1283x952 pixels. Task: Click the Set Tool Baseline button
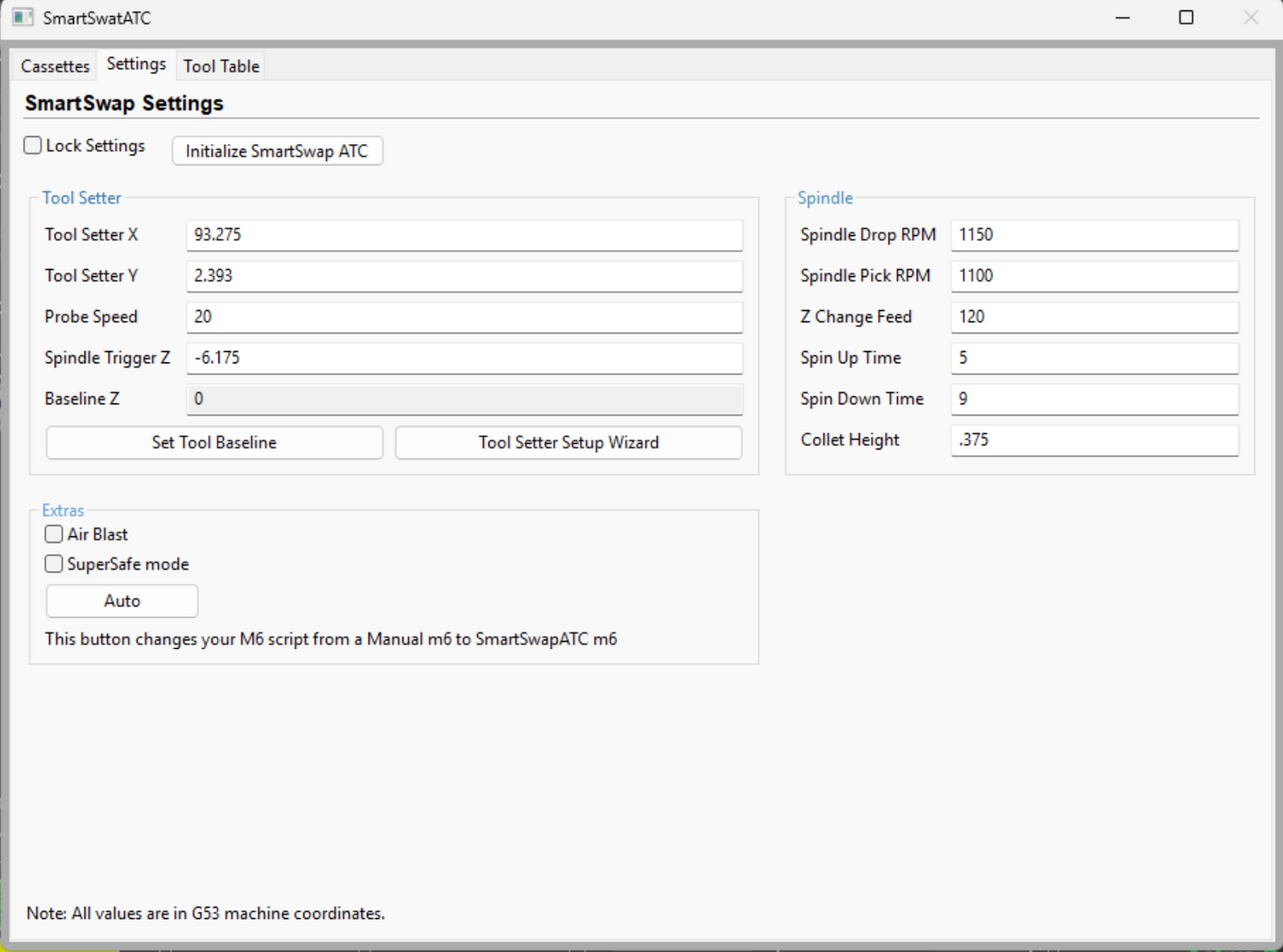[214, 442]
